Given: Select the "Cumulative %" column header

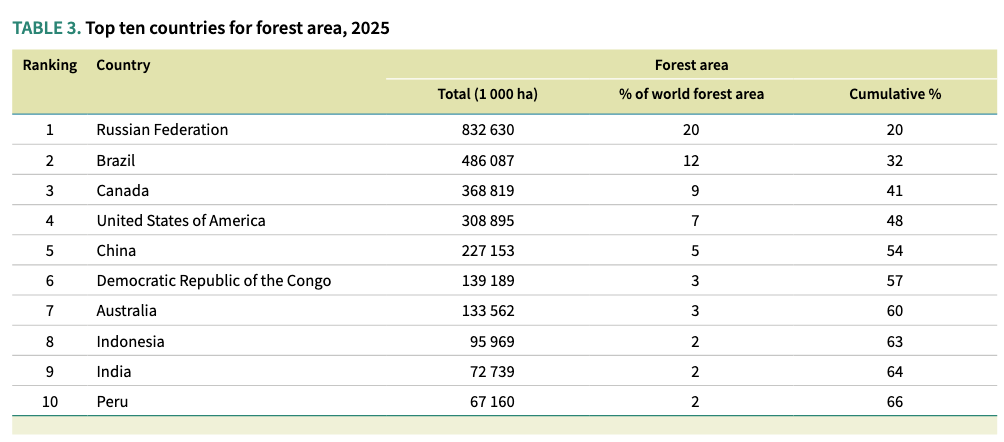Looking at the screenshot, I should click(x=894, y=94).
